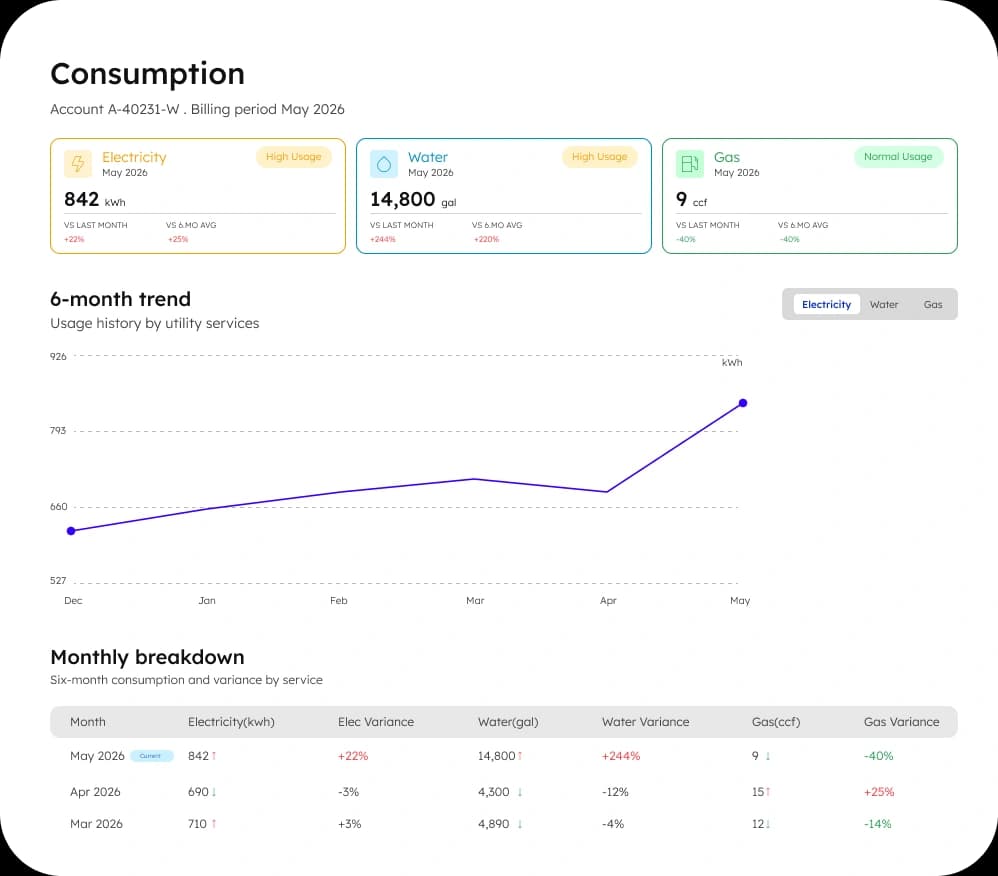The image size is (998, 876).
Task: Click the +25% Gas Variance cell
Action: [x=879, y=792]
